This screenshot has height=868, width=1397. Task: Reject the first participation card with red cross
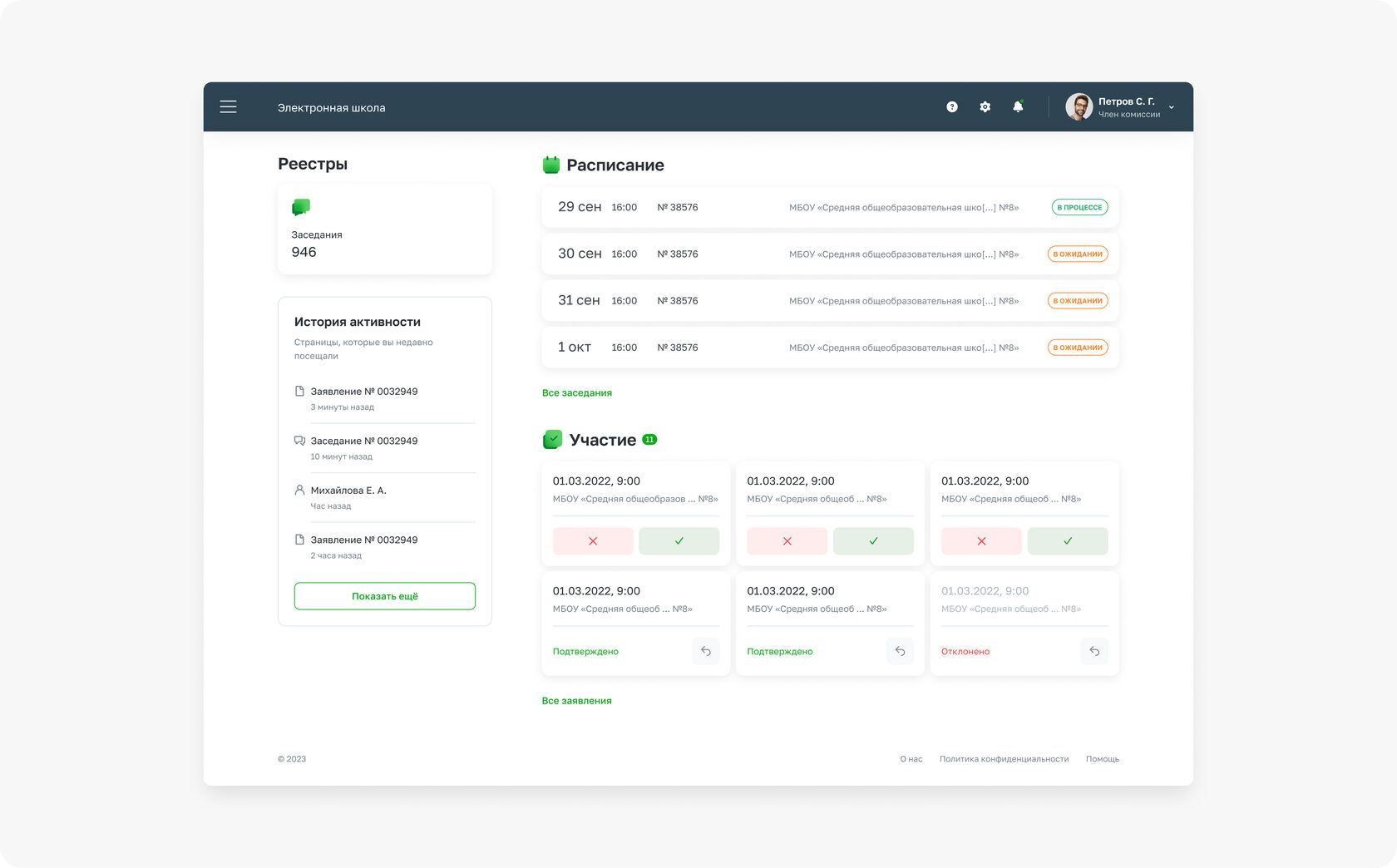593,541
